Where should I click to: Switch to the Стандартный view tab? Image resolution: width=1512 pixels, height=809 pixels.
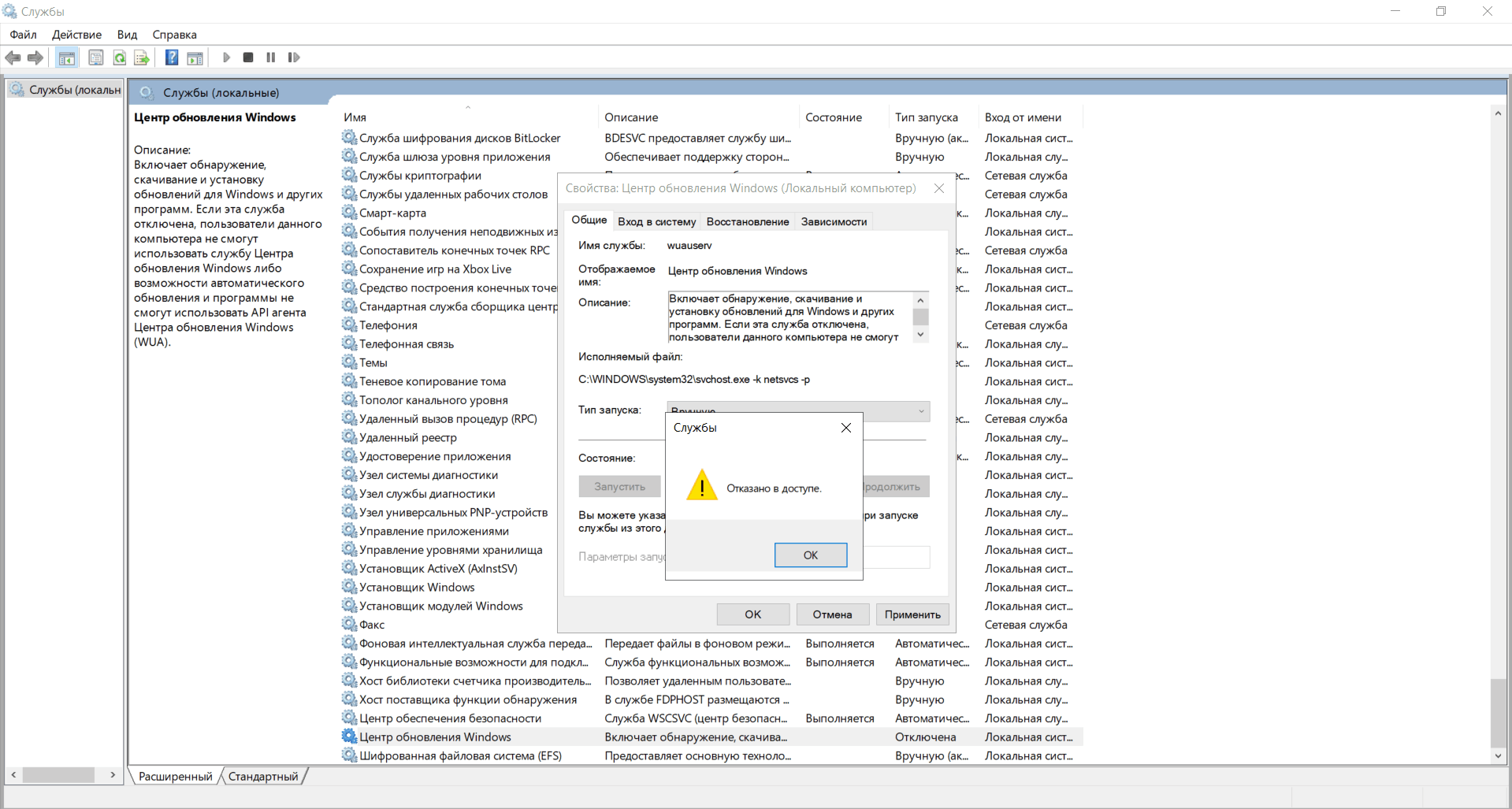coord(263,776)
